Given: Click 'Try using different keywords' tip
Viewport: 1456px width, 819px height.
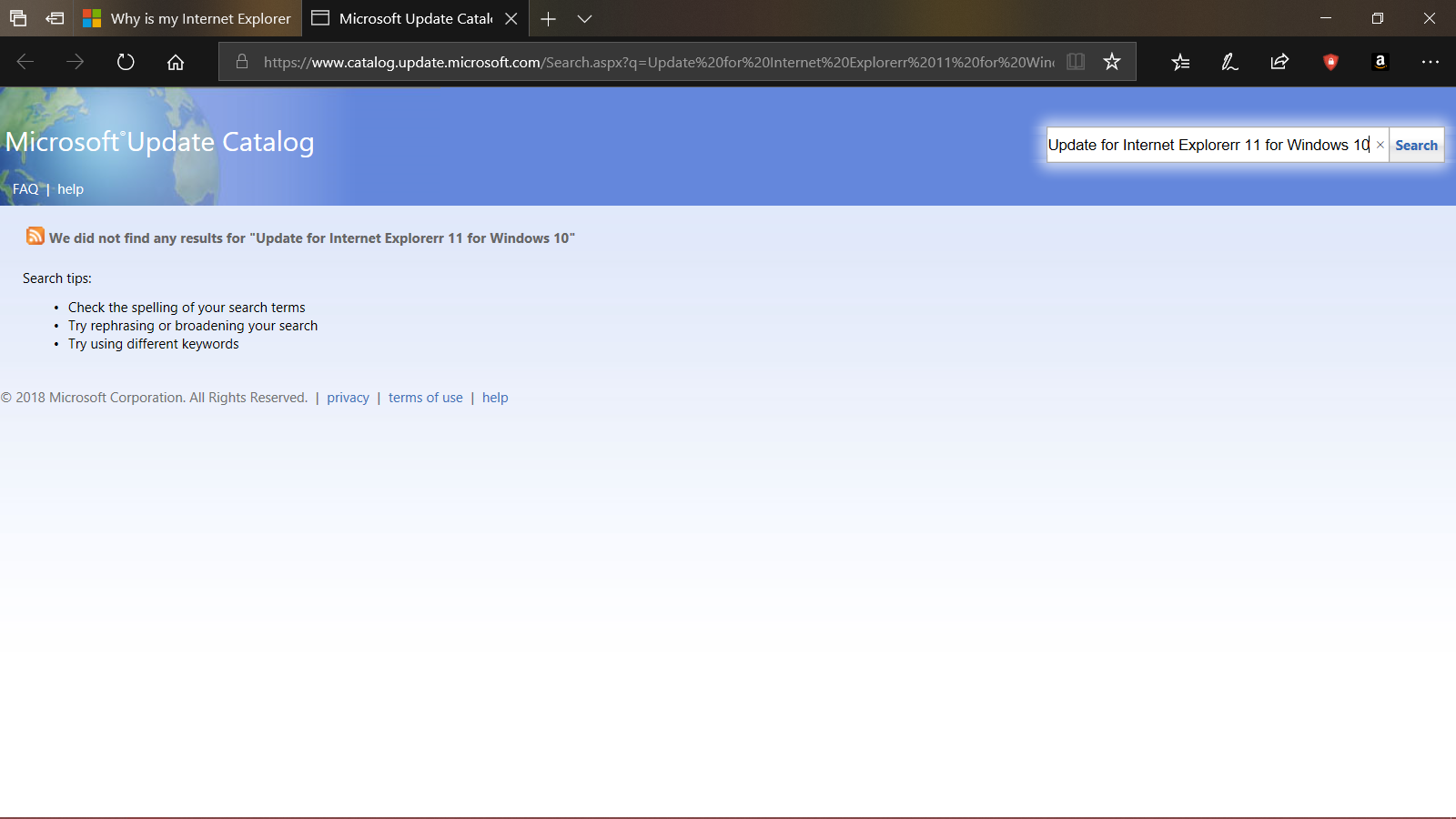Looking at the screenshot, I should pyautogui.click(x=154, y=344).
